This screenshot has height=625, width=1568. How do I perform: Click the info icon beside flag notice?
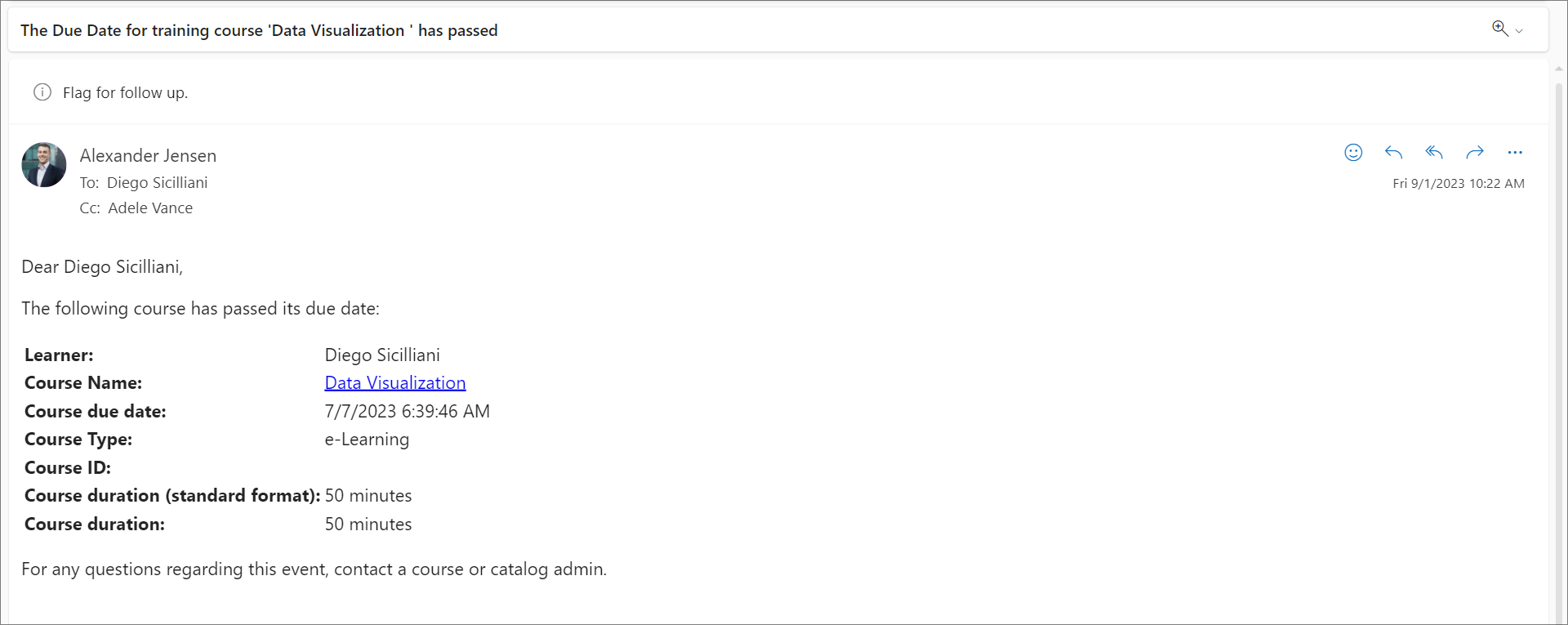pyautogui.click(x=42, y=92)
